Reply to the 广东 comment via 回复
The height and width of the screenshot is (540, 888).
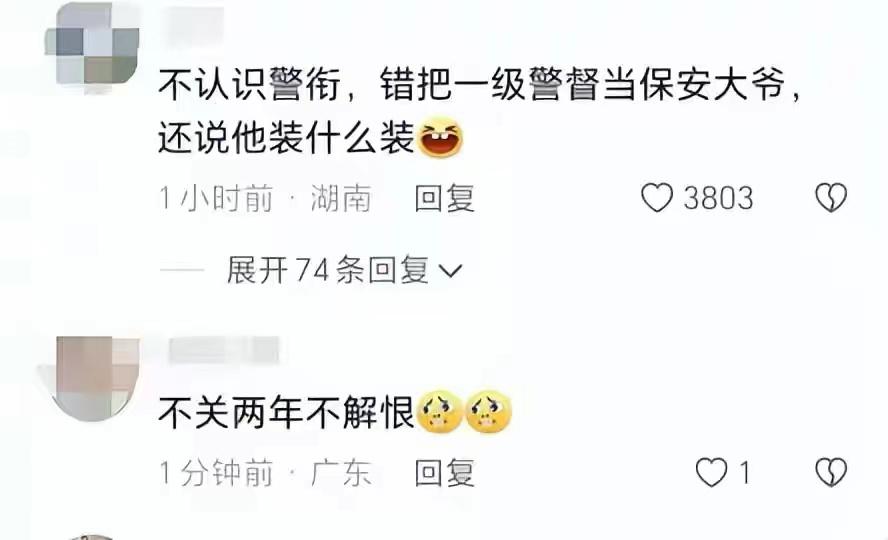445,473
